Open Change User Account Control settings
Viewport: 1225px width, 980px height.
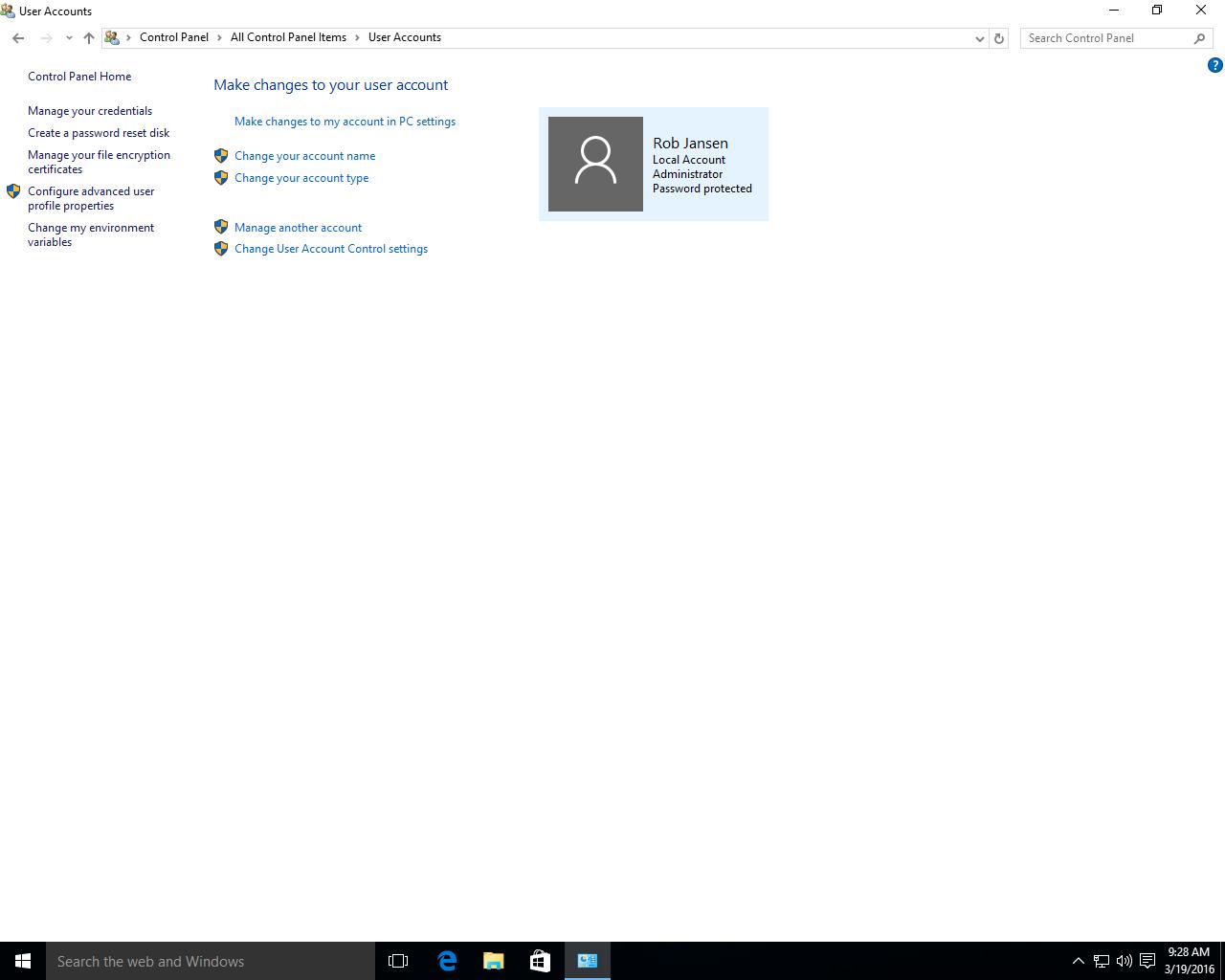point(331,249)
